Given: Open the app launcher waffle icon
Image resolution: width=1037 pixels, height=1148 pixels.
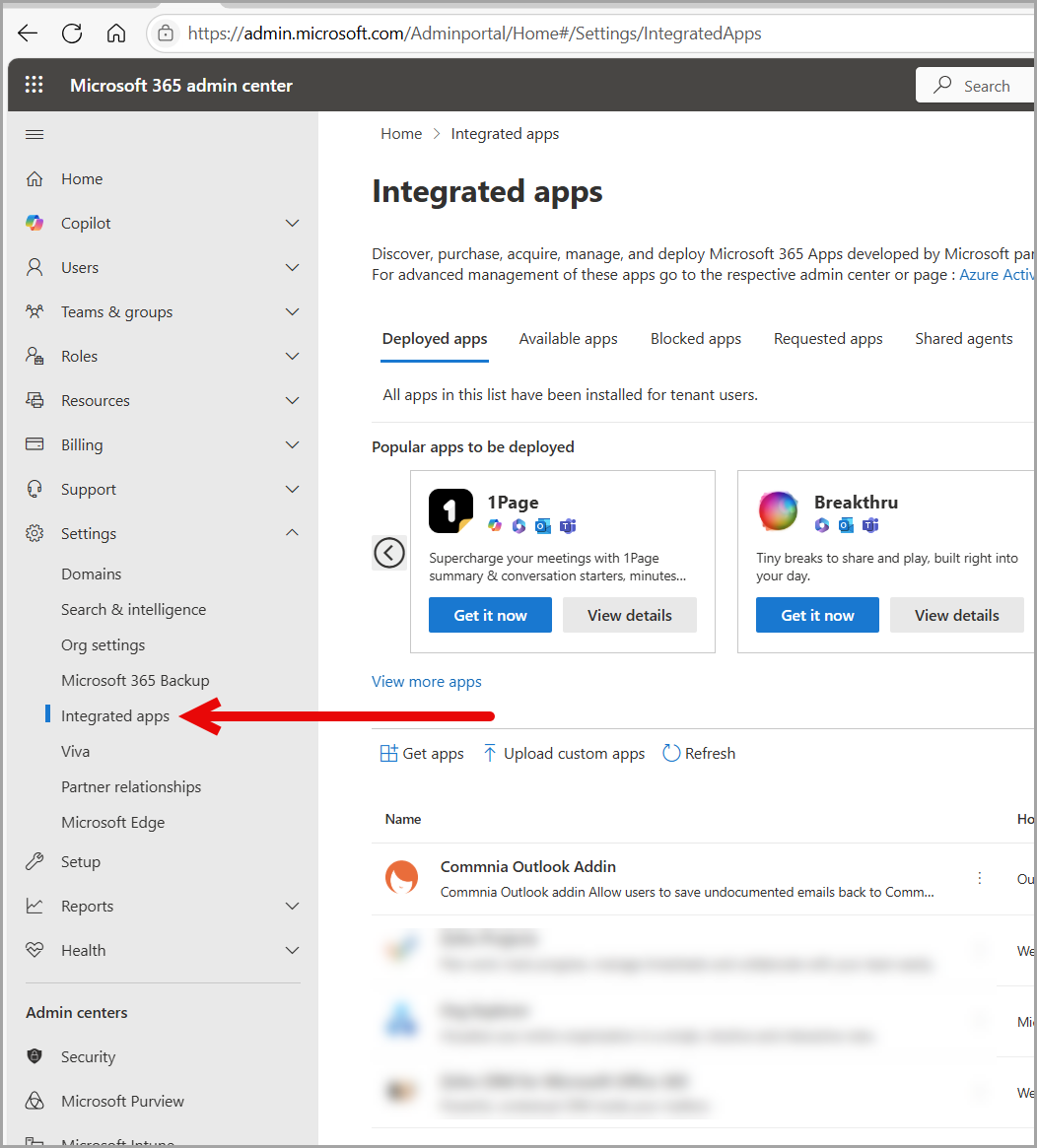Looking at the screenshot, I should click(34, 85).
